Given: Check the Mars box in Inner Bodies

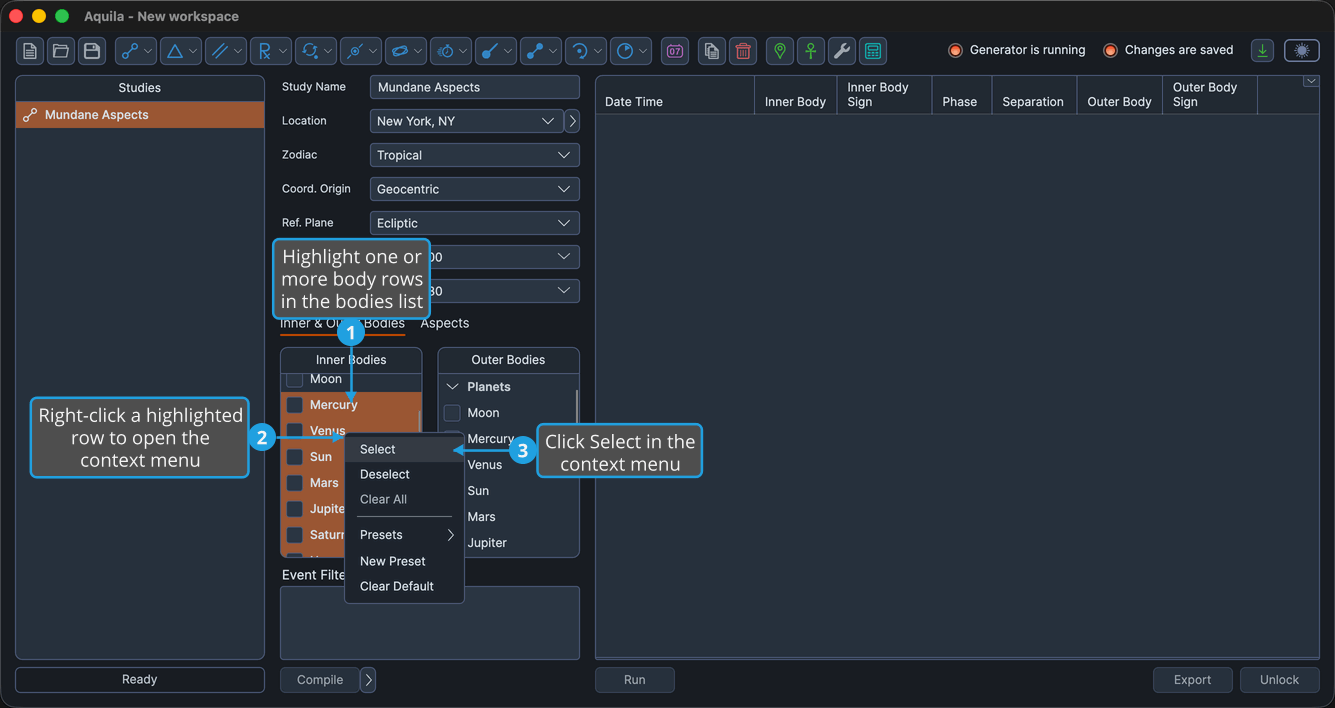Looking at the screenshot, I should coord(295,483).
